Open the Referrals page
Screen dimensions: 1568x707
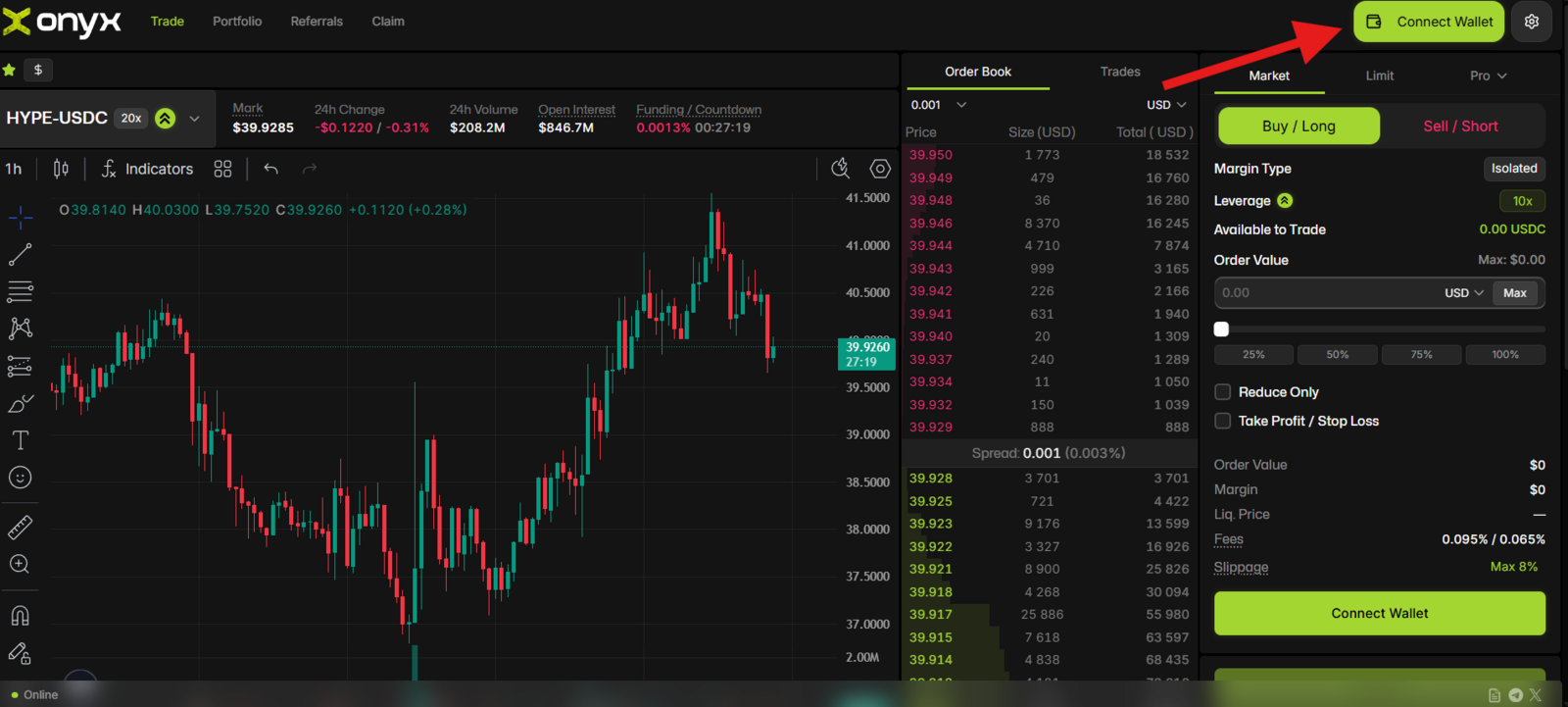click(317, 21)
